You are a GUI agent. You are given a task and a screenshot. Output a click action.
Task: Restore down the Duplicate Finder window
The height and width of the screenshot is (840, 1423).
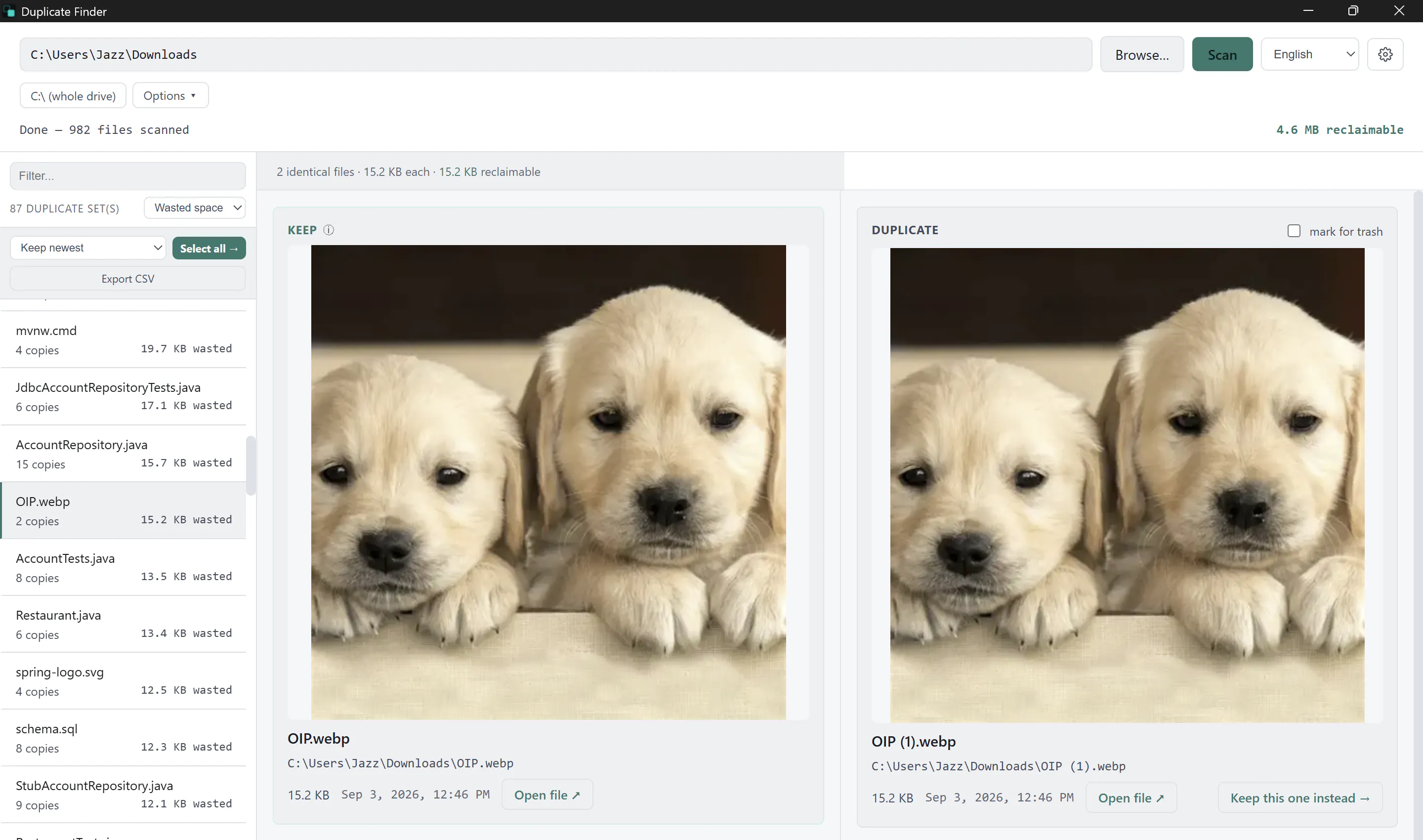click(x=1353, y=11)
